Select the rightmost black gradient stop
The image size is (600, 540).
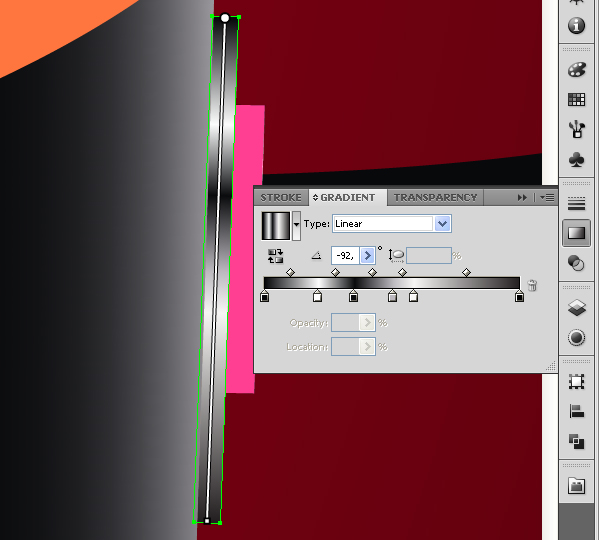coord(519,297)
